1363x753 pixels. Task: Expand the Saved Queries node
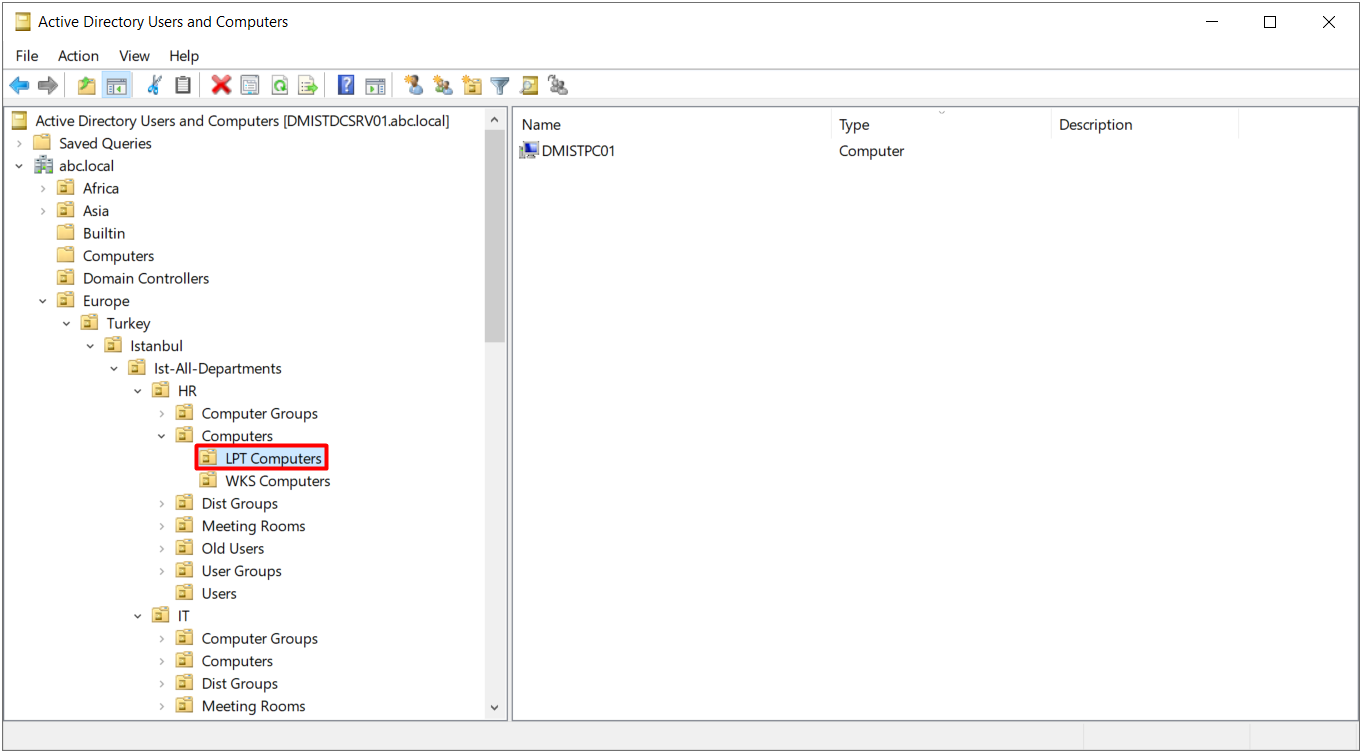(x=19, y=144)
